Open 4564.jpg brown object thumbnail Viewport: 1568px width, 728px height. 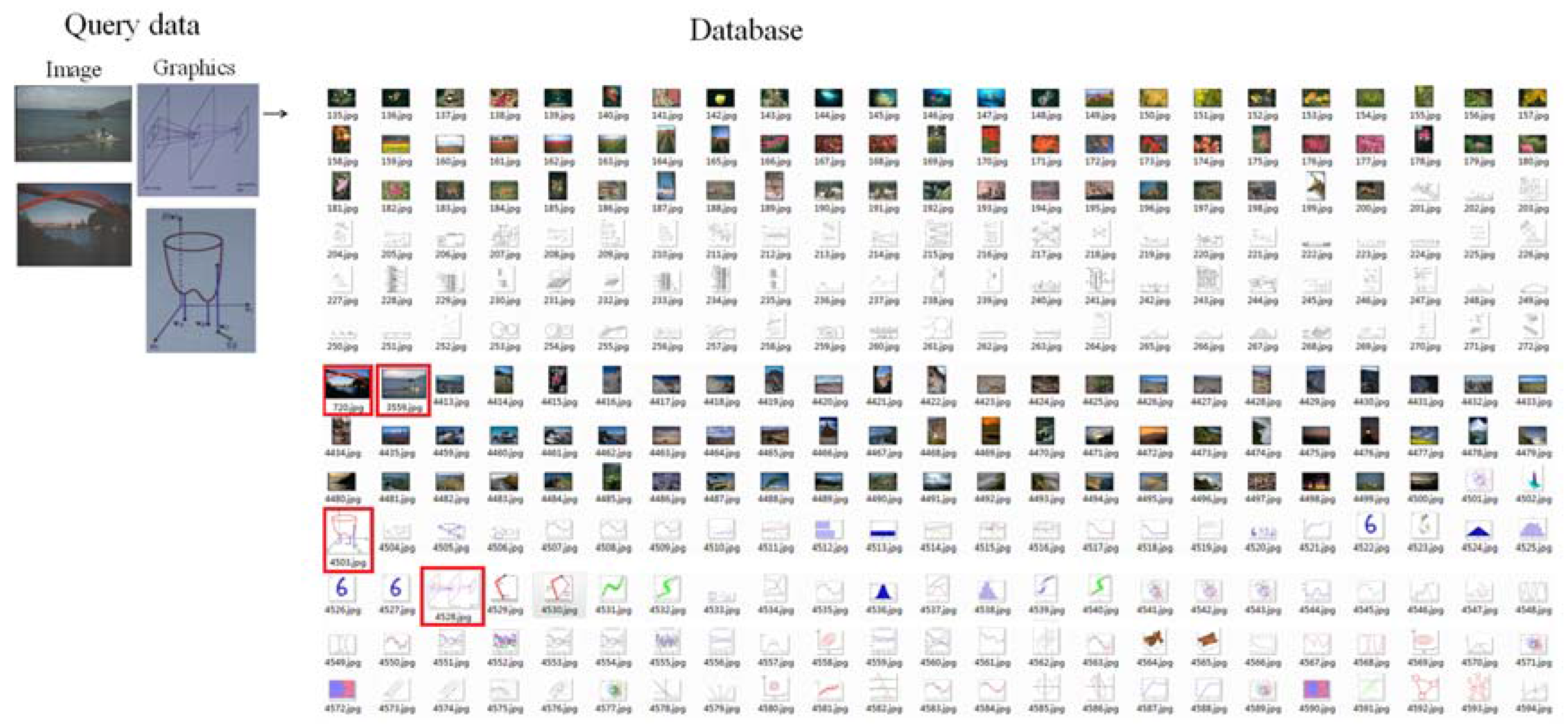(x=1153, y=641)
